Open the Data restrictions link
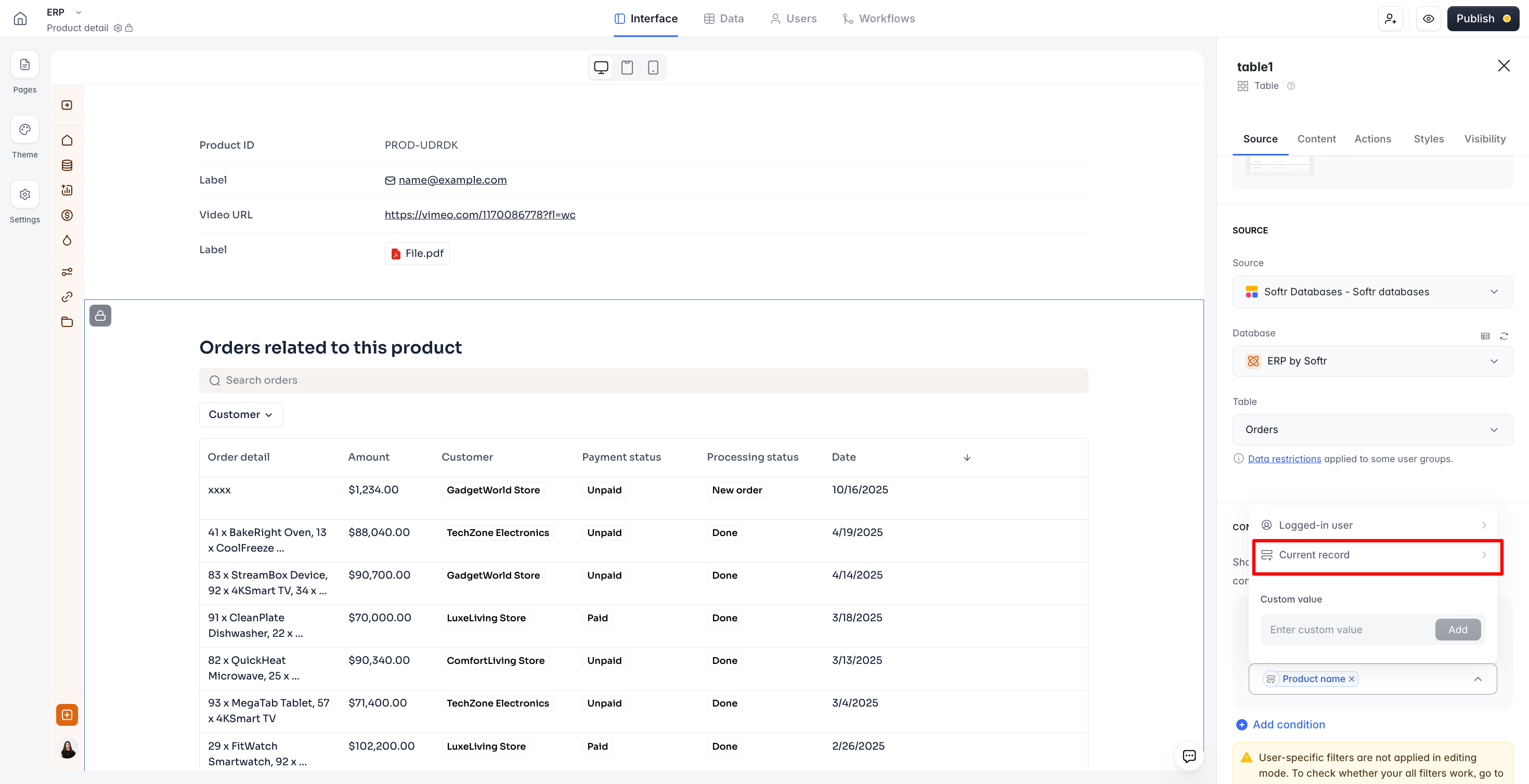Screen dimensions: 1529x784 (x=1284, y=459)
